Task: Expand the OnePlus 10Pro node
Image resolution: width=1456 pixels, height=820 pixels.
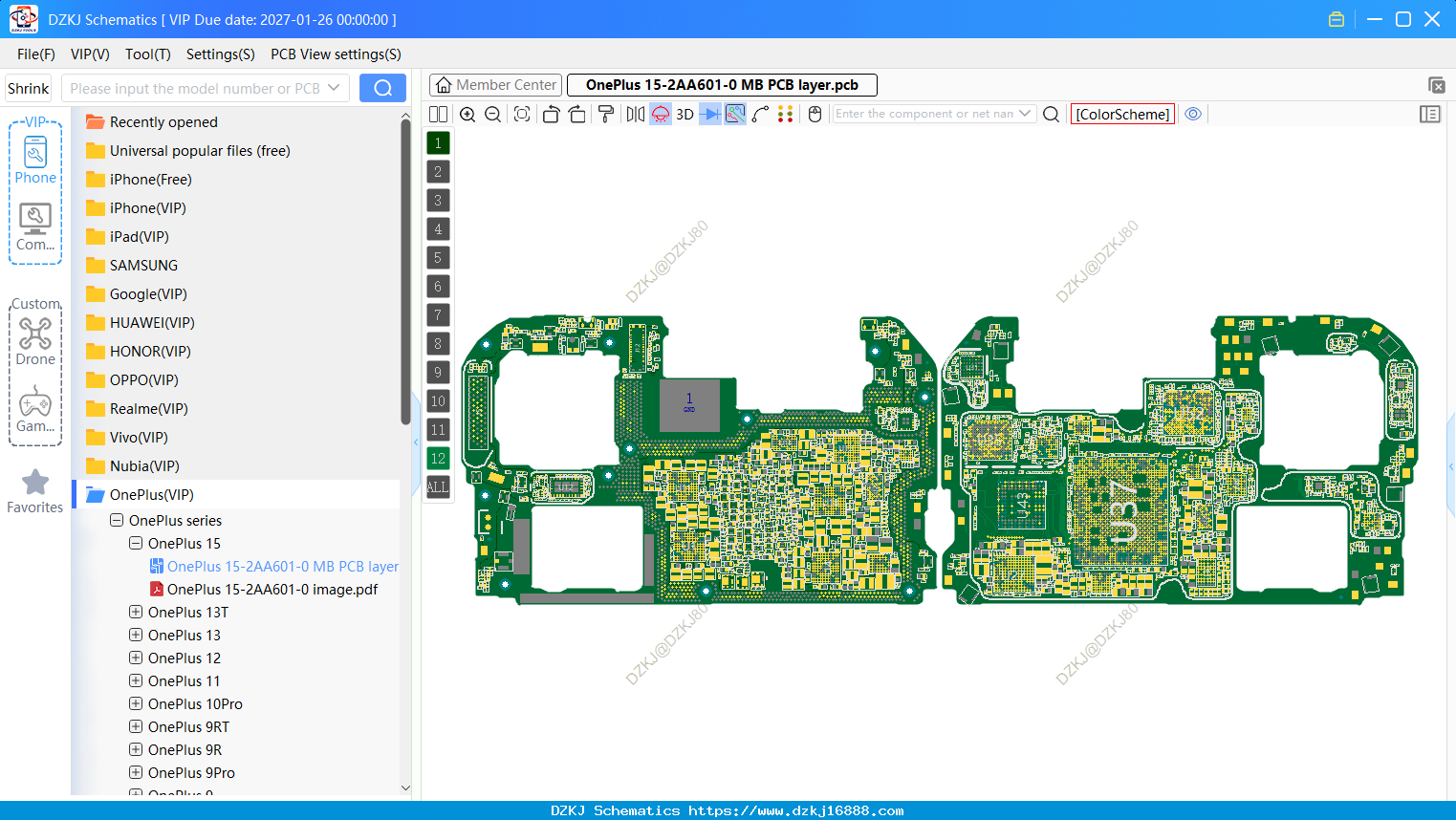Action: click(136, 704)
